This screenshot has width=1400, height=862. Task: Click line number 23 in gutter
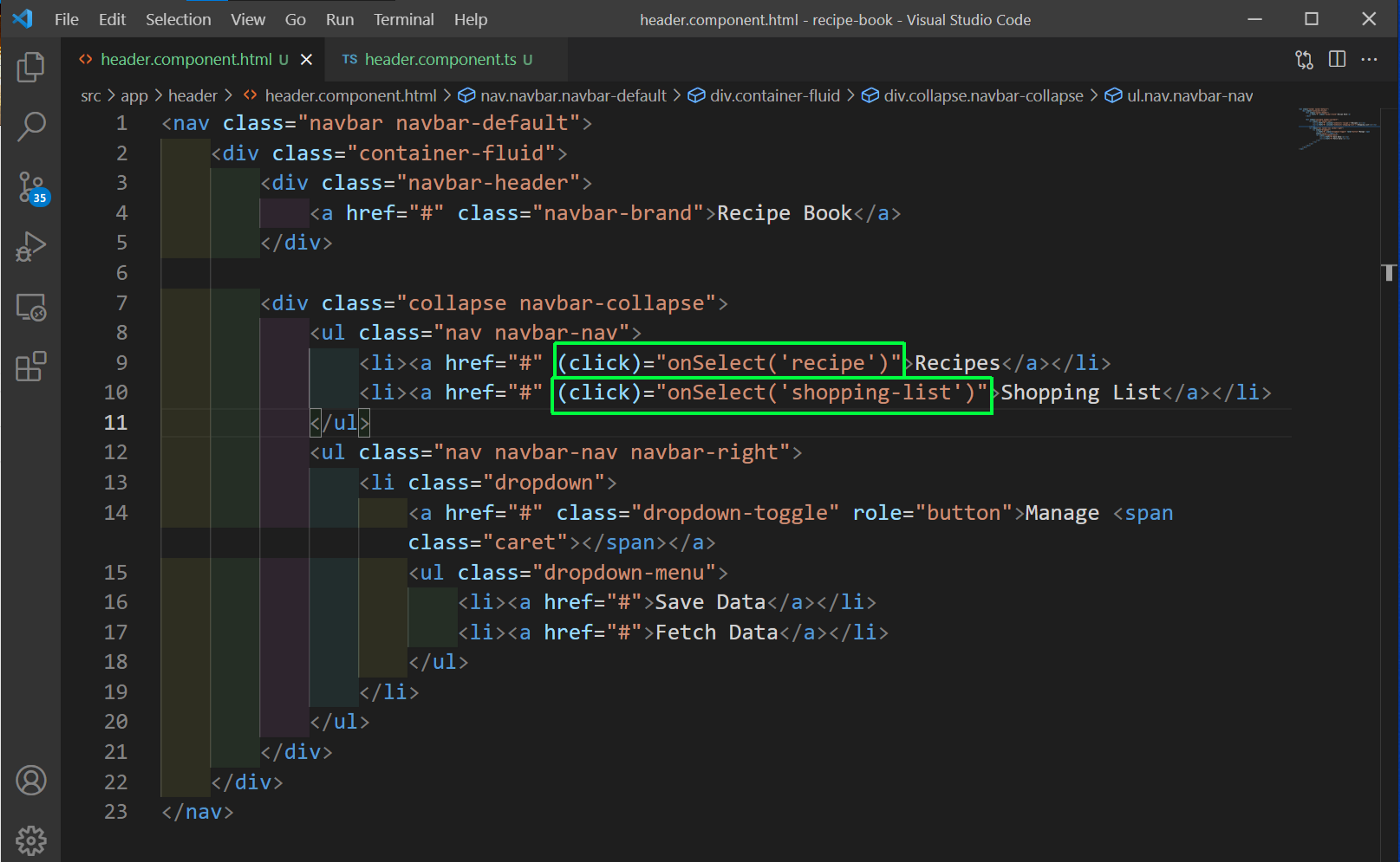(116, 811)
